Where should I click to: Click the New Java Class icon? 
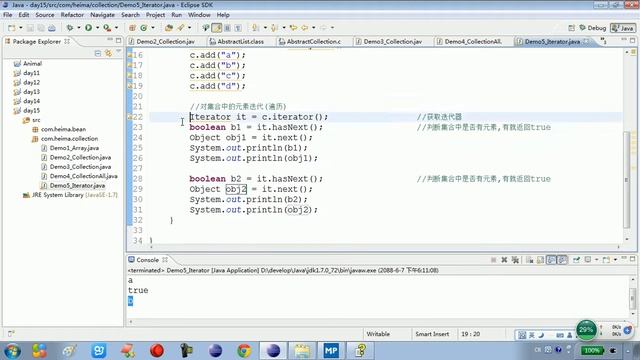click(x=144, y=28)
